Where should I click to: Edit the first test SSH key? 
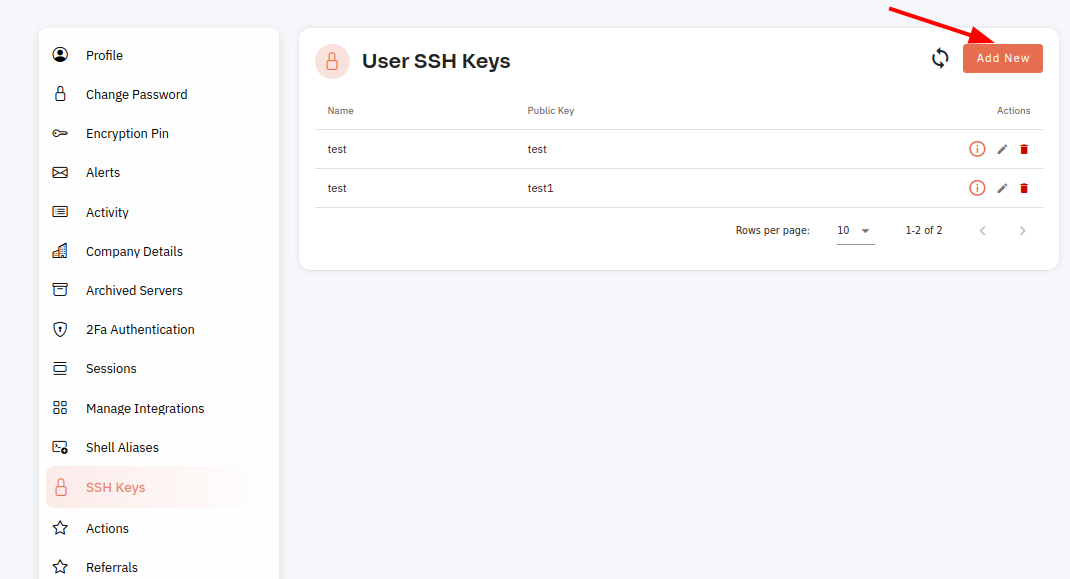[1002, 149]
